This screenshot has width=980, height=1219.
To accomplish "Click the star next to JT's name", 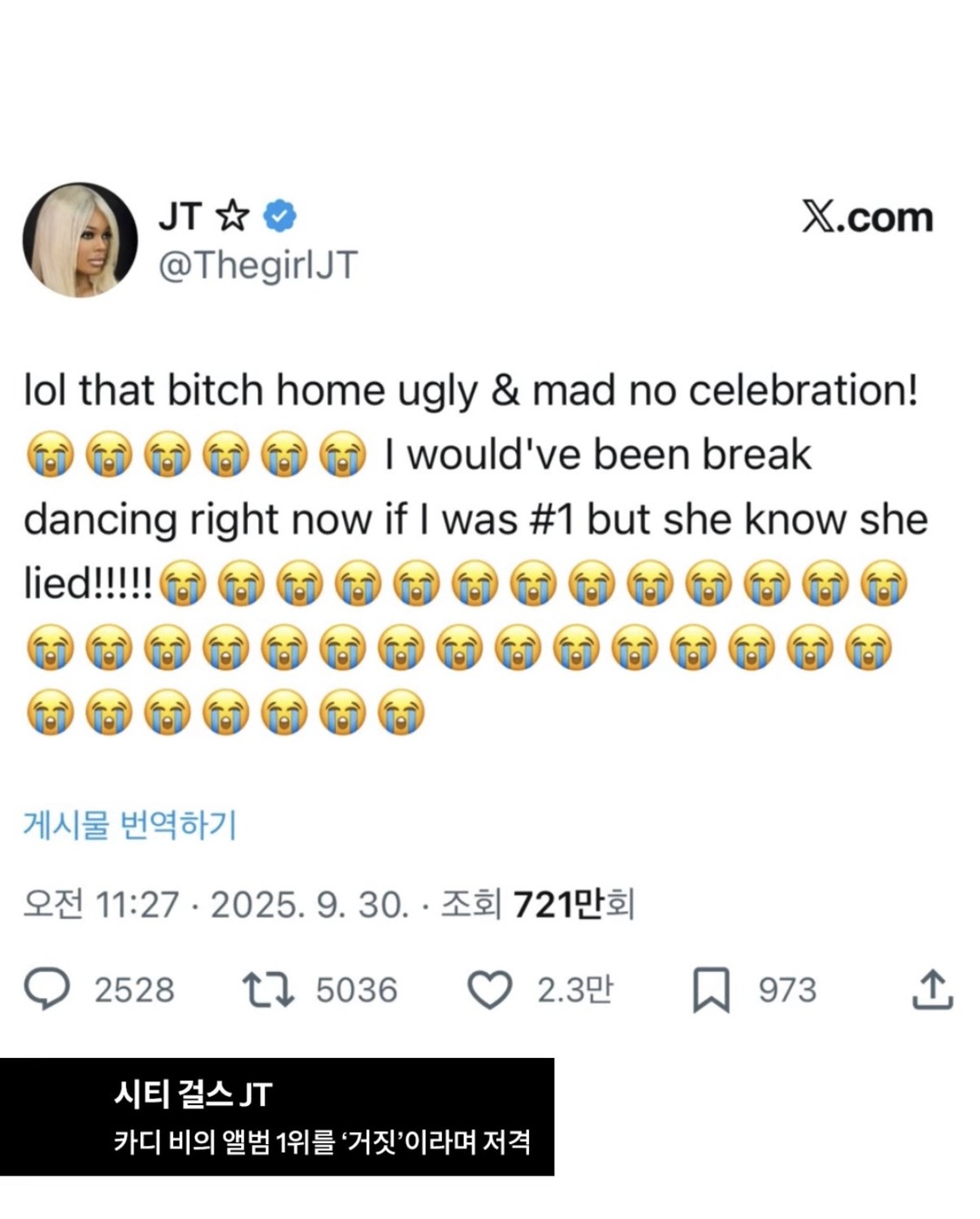I will (x=232, y=215).
